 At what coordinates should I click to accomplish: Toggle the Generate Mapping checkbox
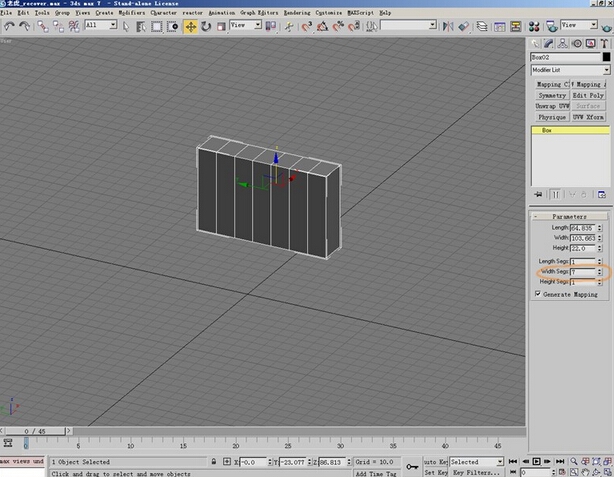(x=538, y=294)
